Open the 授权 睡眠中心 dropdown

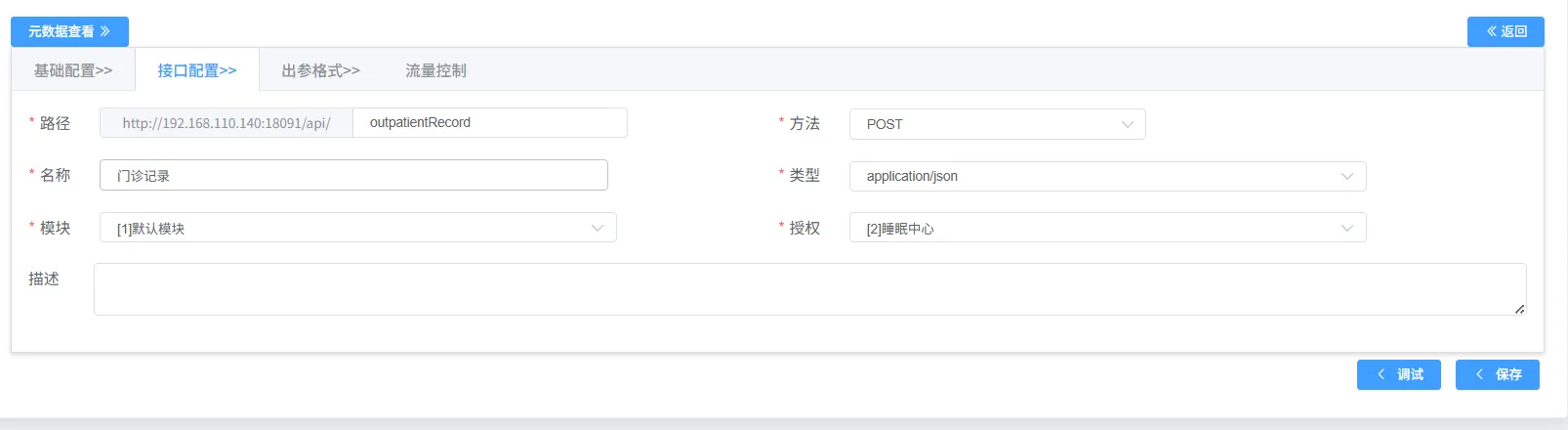[1107, 228]
